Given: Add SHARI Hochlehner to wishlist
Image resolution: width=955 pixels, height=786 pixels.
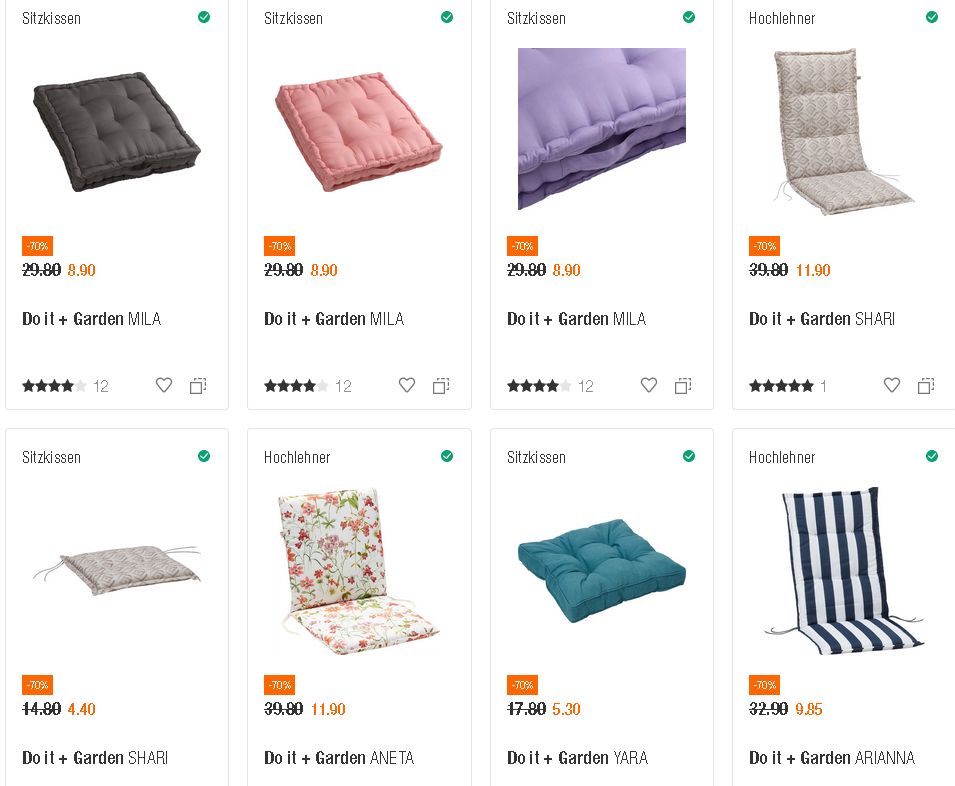Looking at the screenshot, I should (x=892, y=385).
